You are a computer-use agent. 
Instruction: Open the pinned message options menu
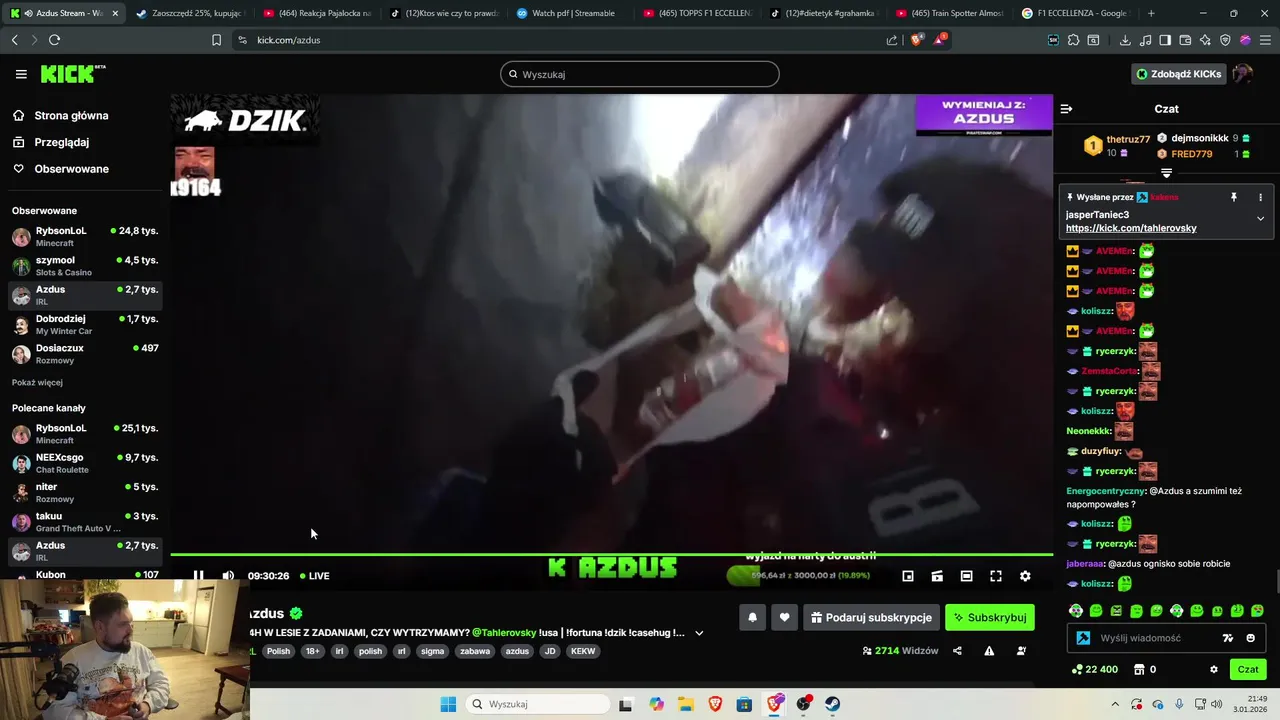click(1260, 198)
